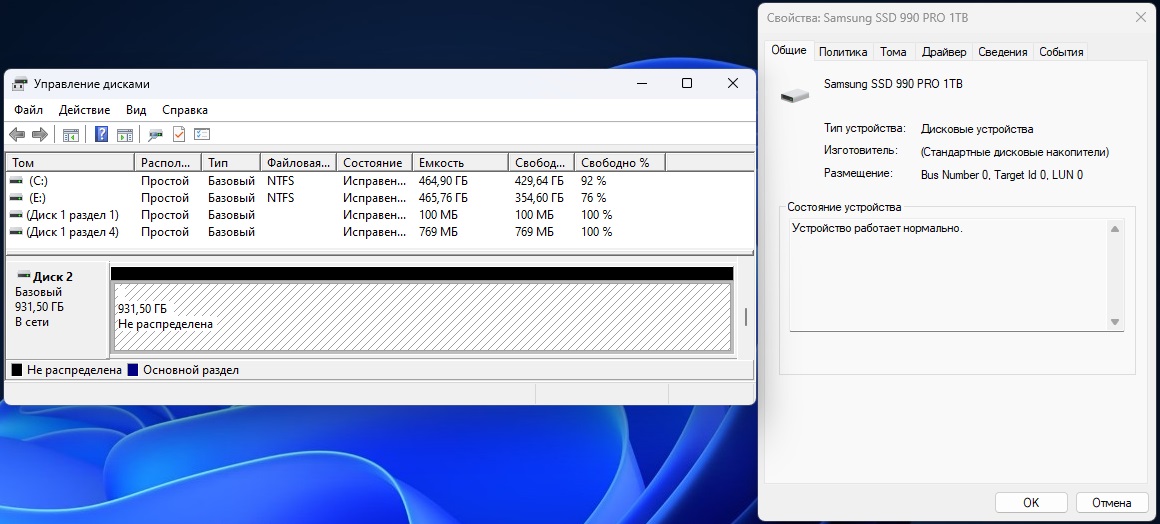This screenshot has width=1160, height=524.
Task: Switch to the Драйвер tab
Action: [x=944, y=52]
